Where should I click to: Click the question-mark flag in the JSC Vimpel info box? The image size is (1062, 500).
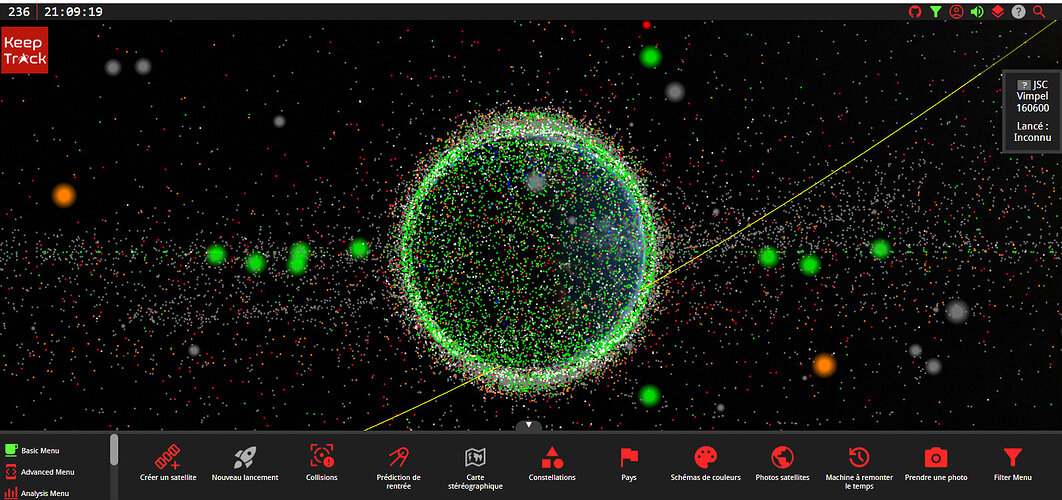point(1023,85)
